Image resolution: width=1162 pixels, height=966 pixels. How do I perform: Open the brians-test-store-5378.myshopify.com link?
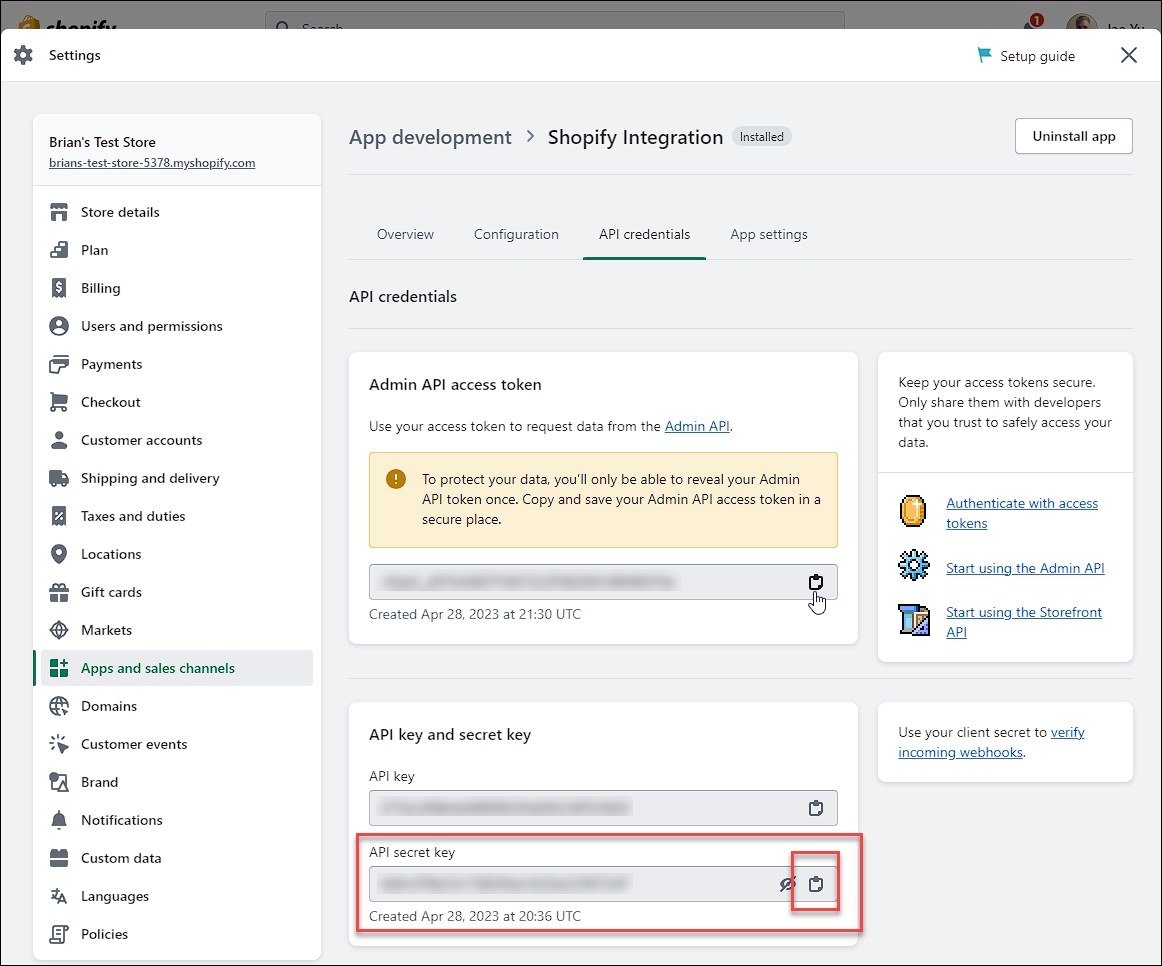[x=152, y=163]
